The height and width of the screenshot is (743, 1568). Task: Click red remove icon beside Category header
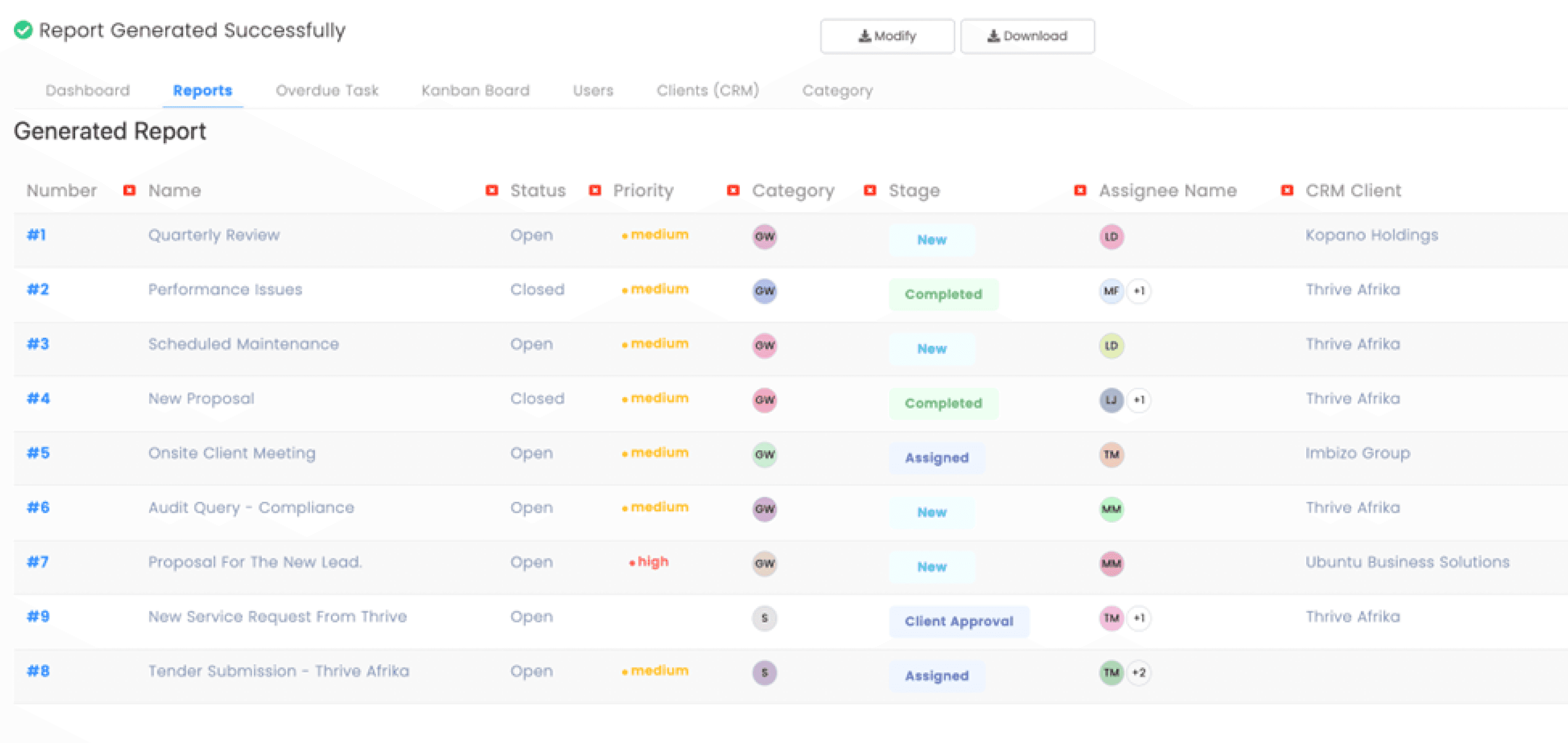[733, 191]
